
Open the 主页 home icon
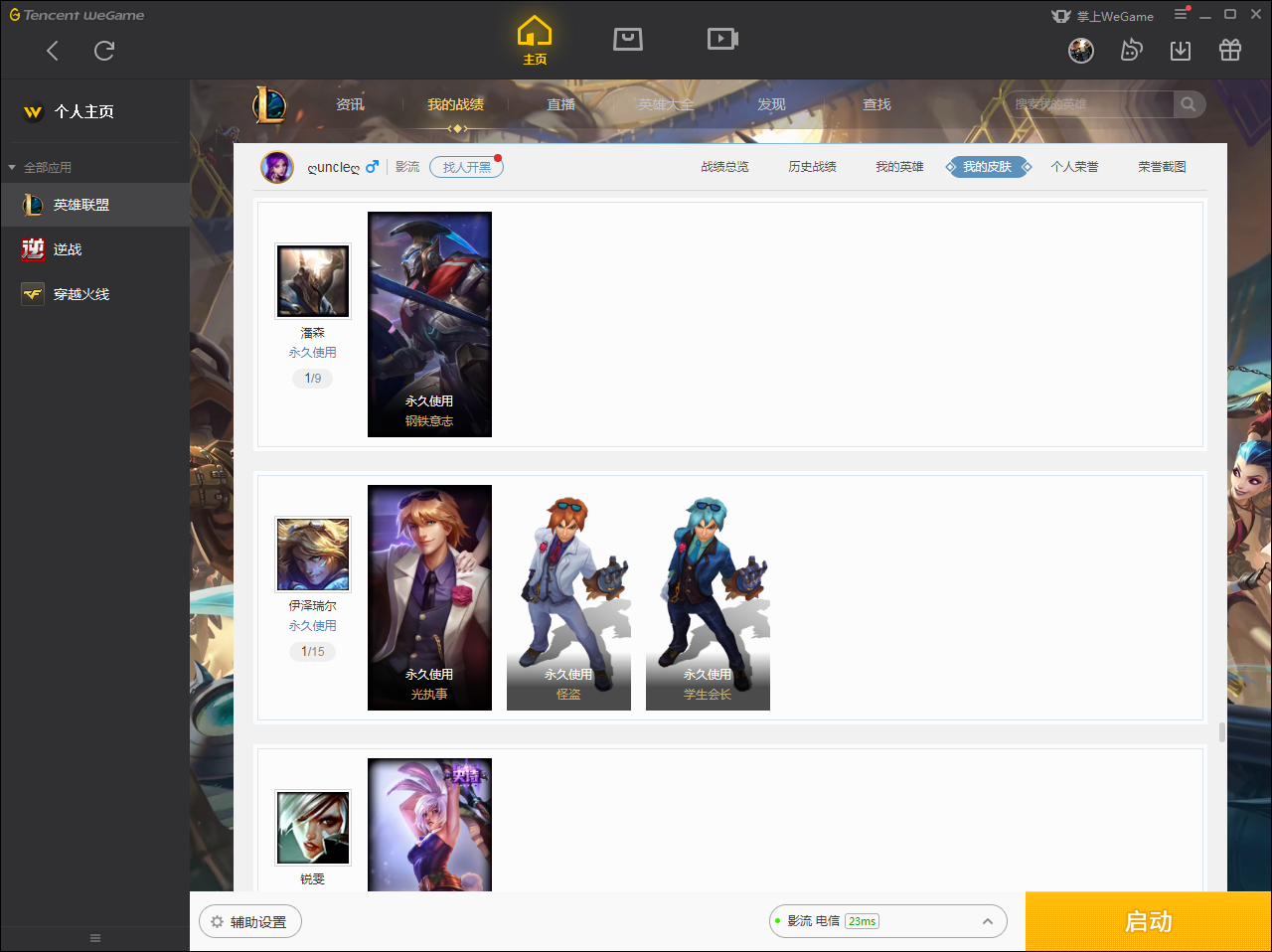coord(535,41)
